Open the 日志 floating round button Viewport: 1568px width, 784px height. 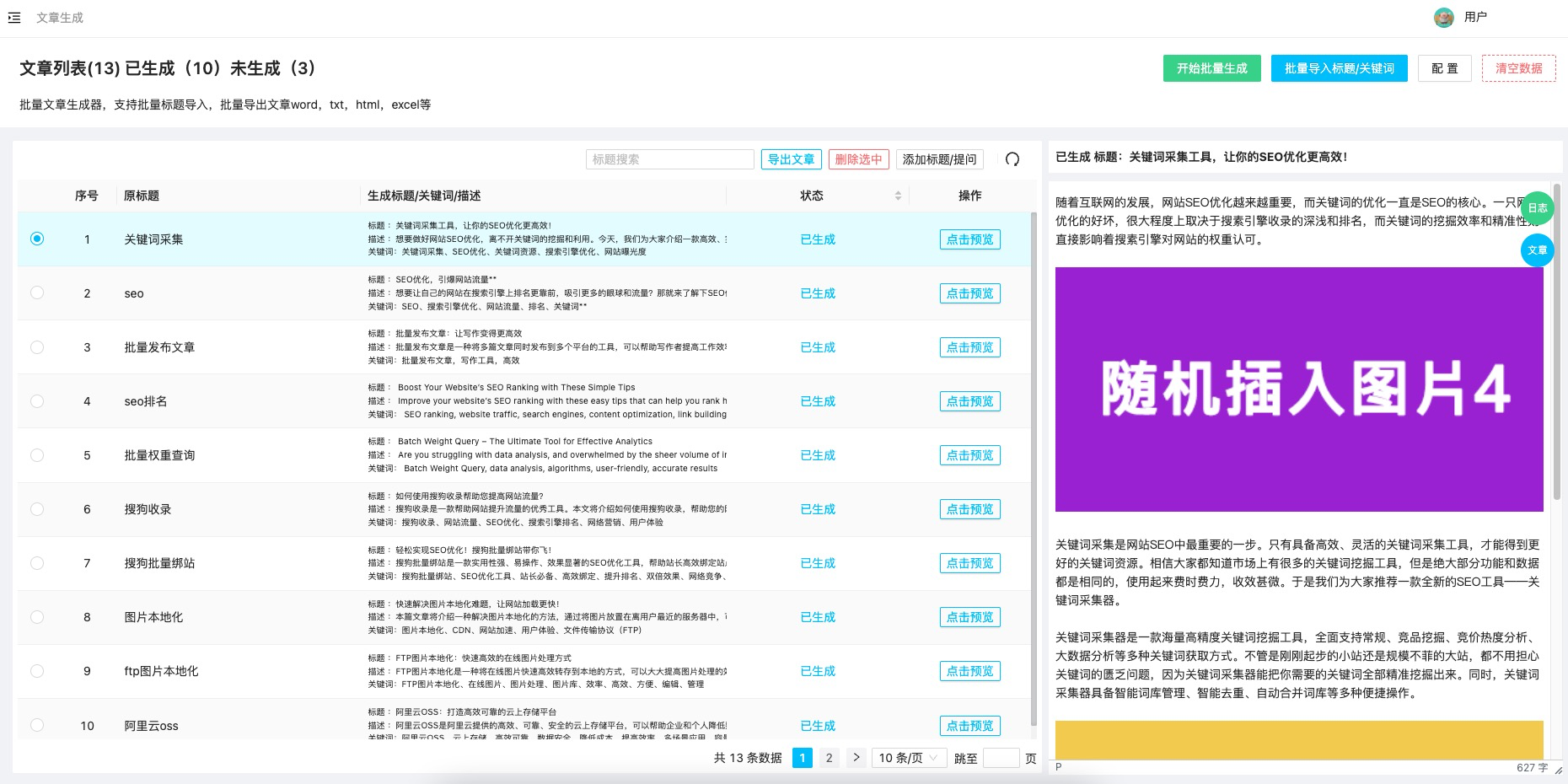click(x=1537, y=208)
